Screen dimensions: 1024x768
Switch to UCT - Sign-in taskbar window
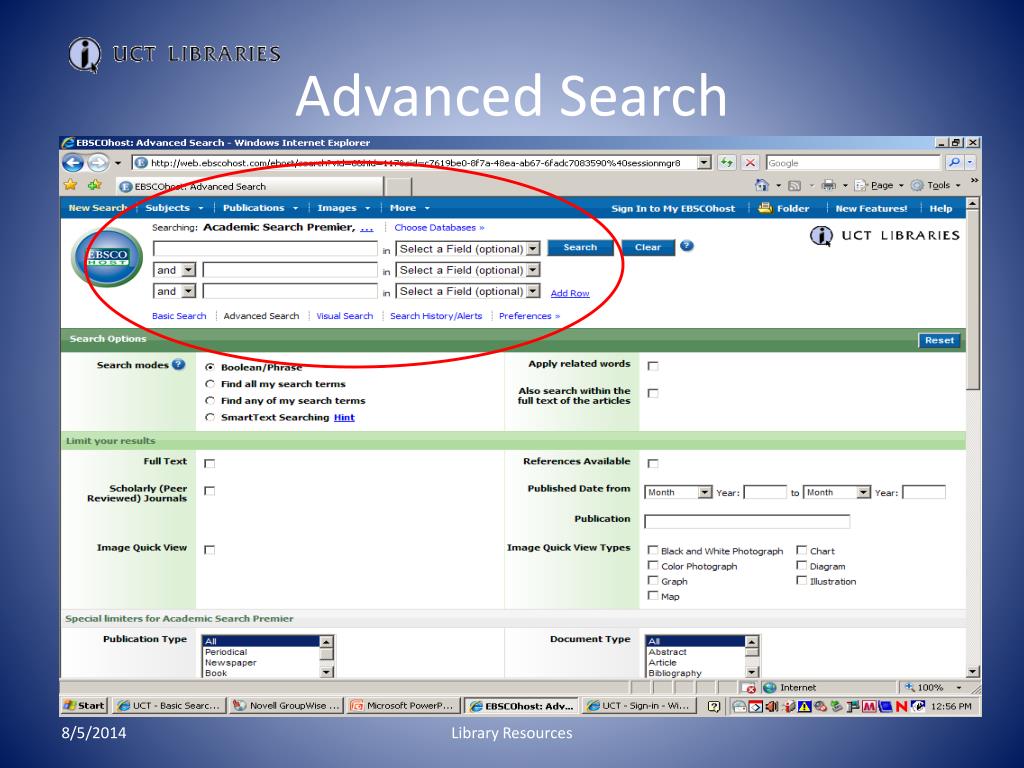(x=637, y=705)
